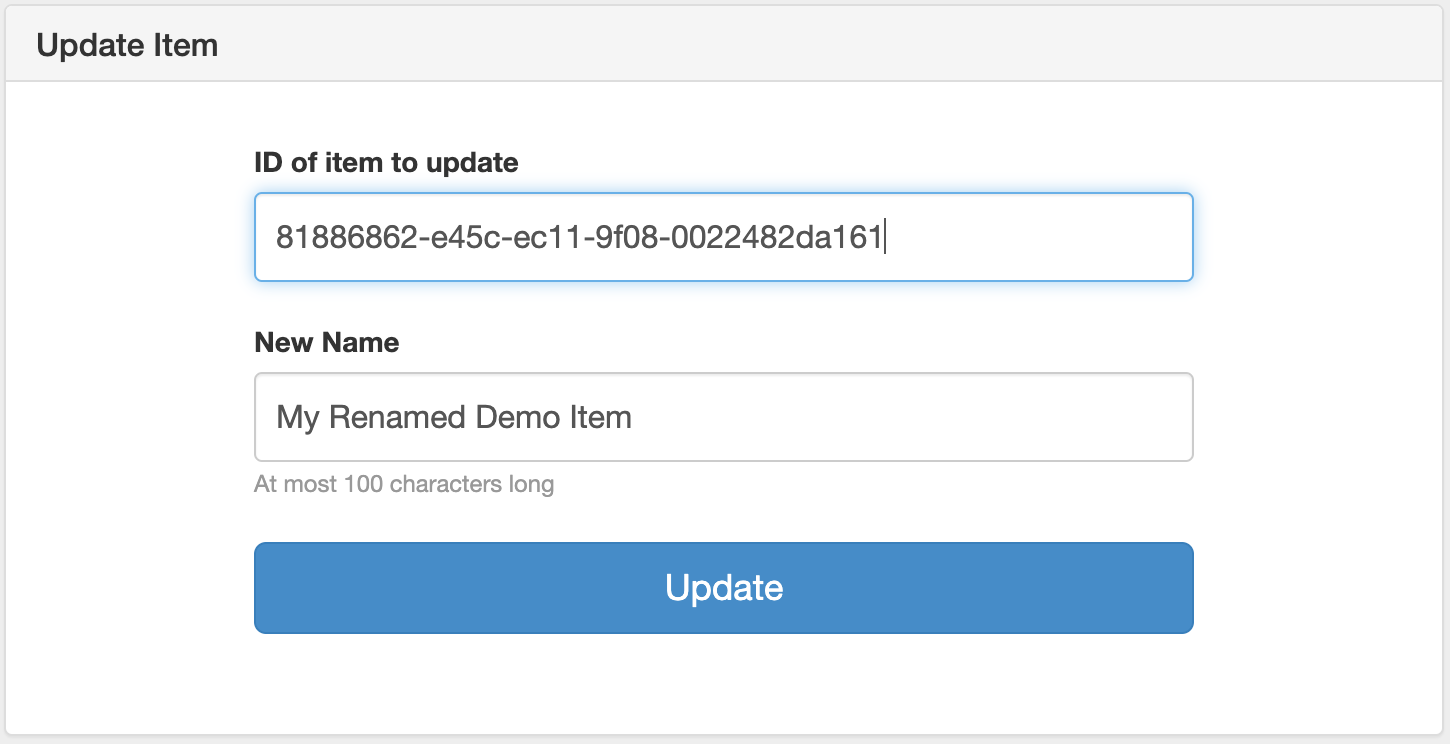The height and width of the screenshot is (744, 1450).
Task: Place cursor on "My" in New Name field
Action: (297, 417)
